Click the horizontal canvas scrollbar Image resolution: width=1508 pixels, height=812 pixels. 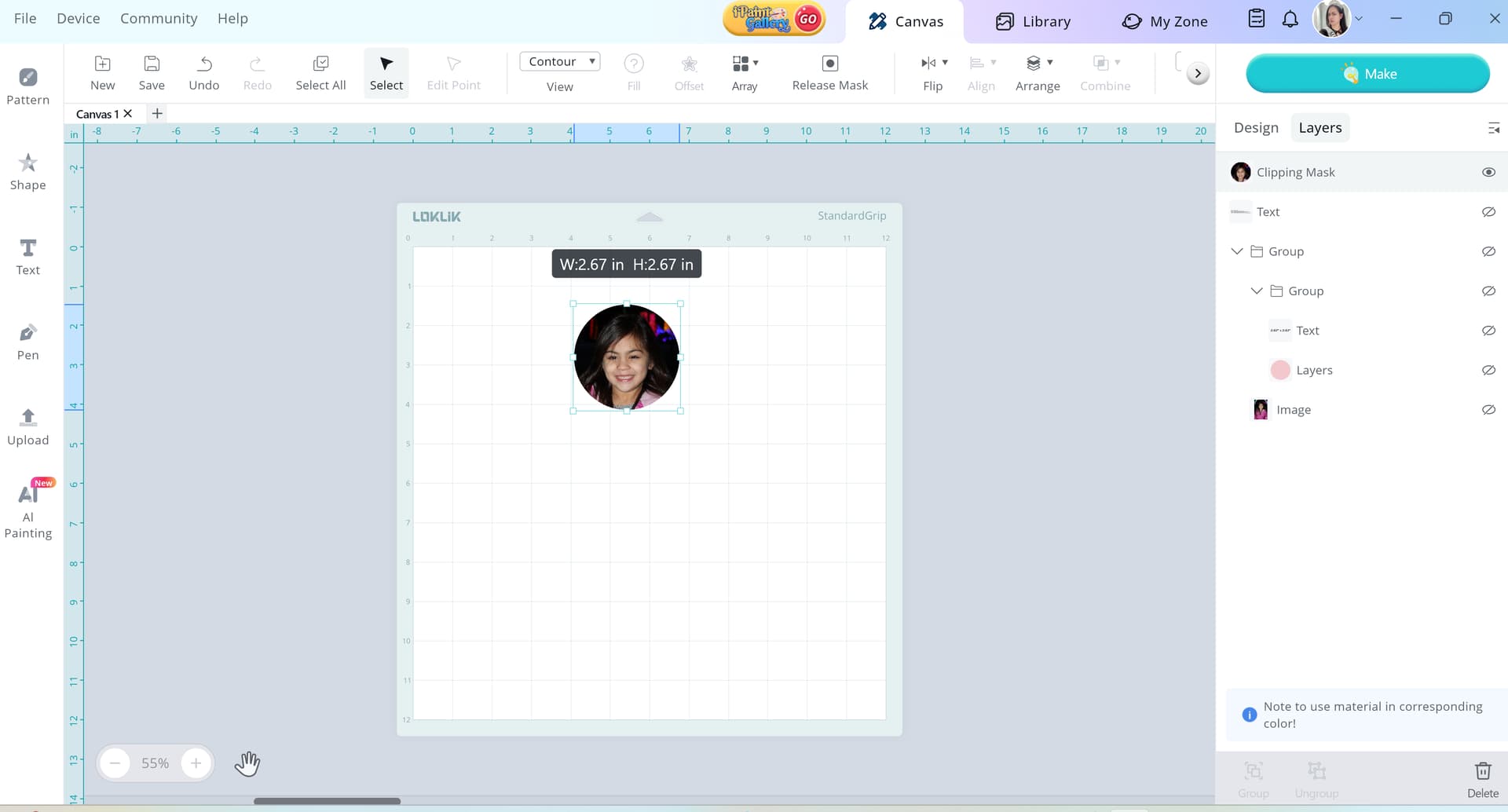pyautogui.click(x=327, y=801)
